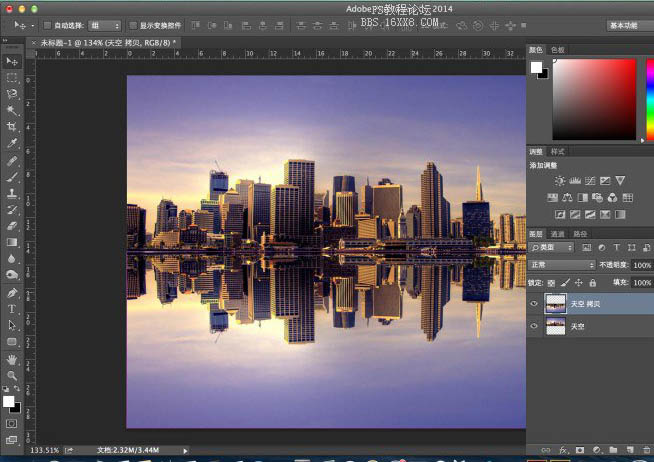Enable the 自动选择 checkbox
The height and width of the screenshot is (462, 654).
click(x=47, y=26)
